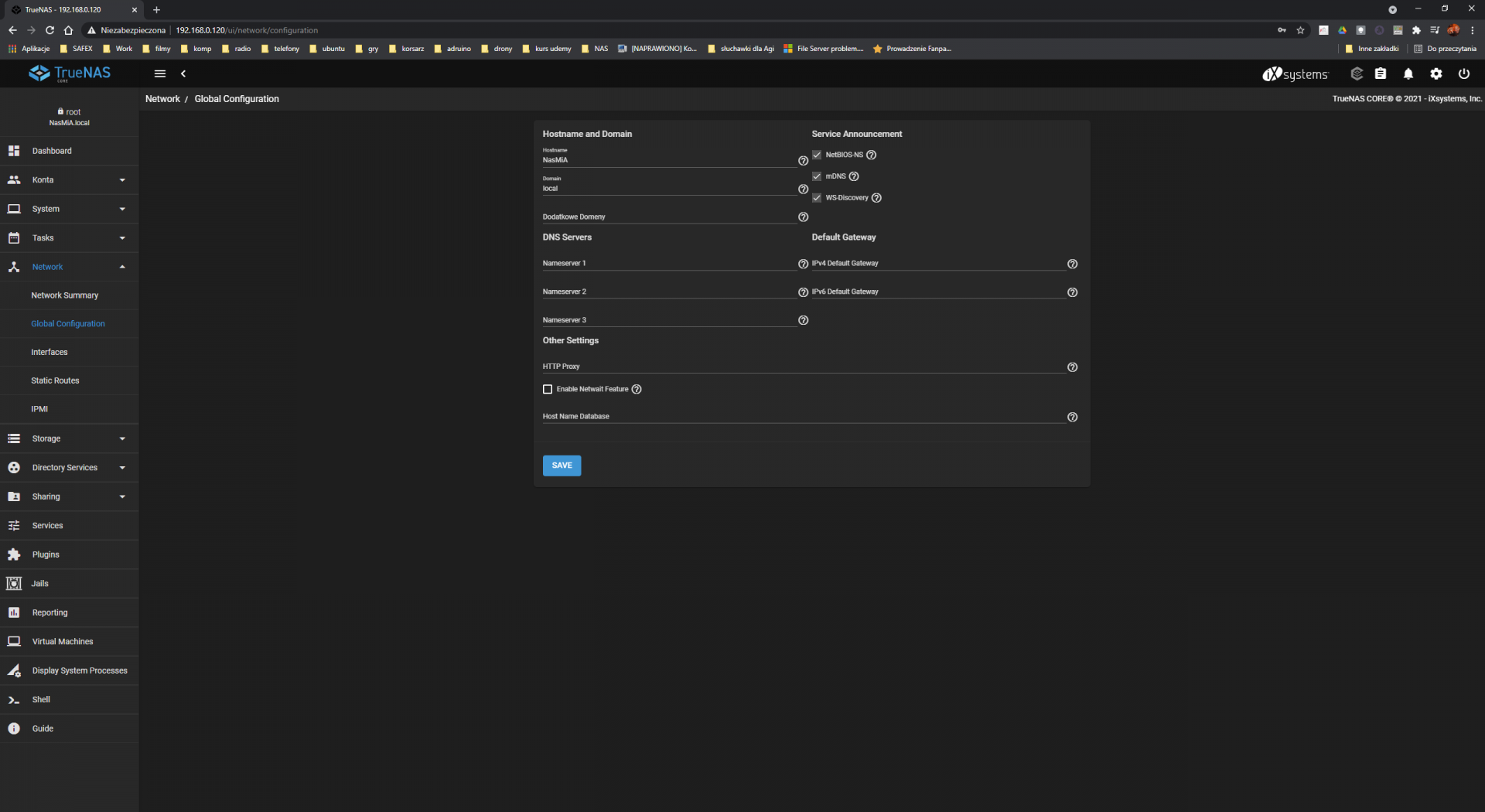The image size is (1485, 812).
Task: Show help for Enable Netwait Feature
Action: click(637, 389)
